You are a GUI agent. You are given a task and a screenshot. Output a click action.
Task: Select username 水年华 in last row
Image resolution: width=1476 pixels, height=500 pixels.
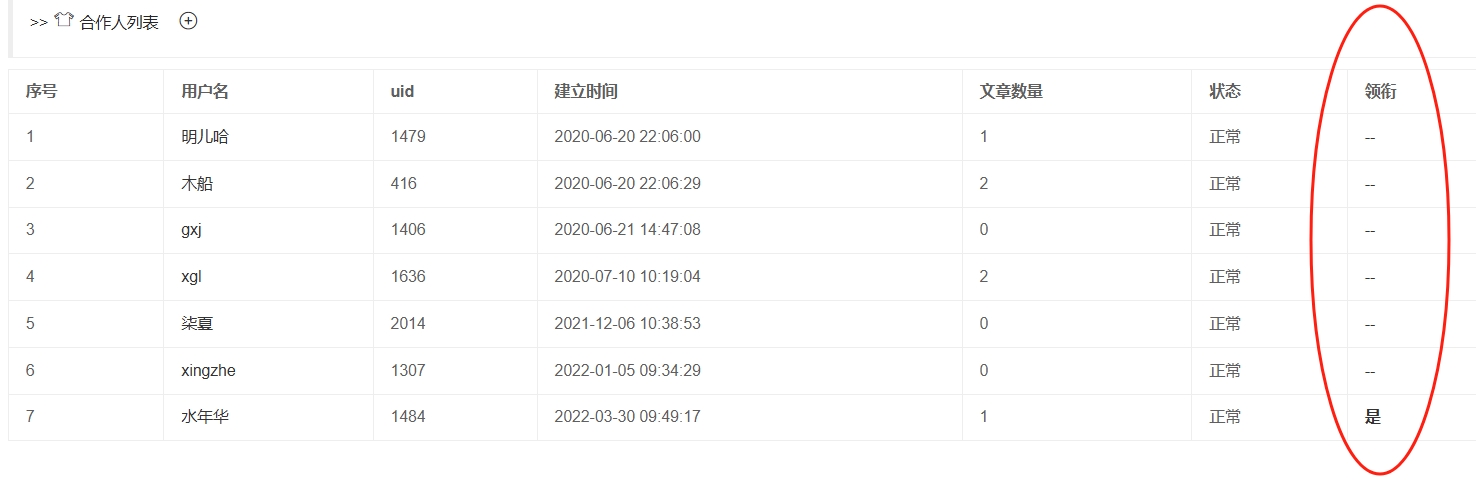click(205, 417)
